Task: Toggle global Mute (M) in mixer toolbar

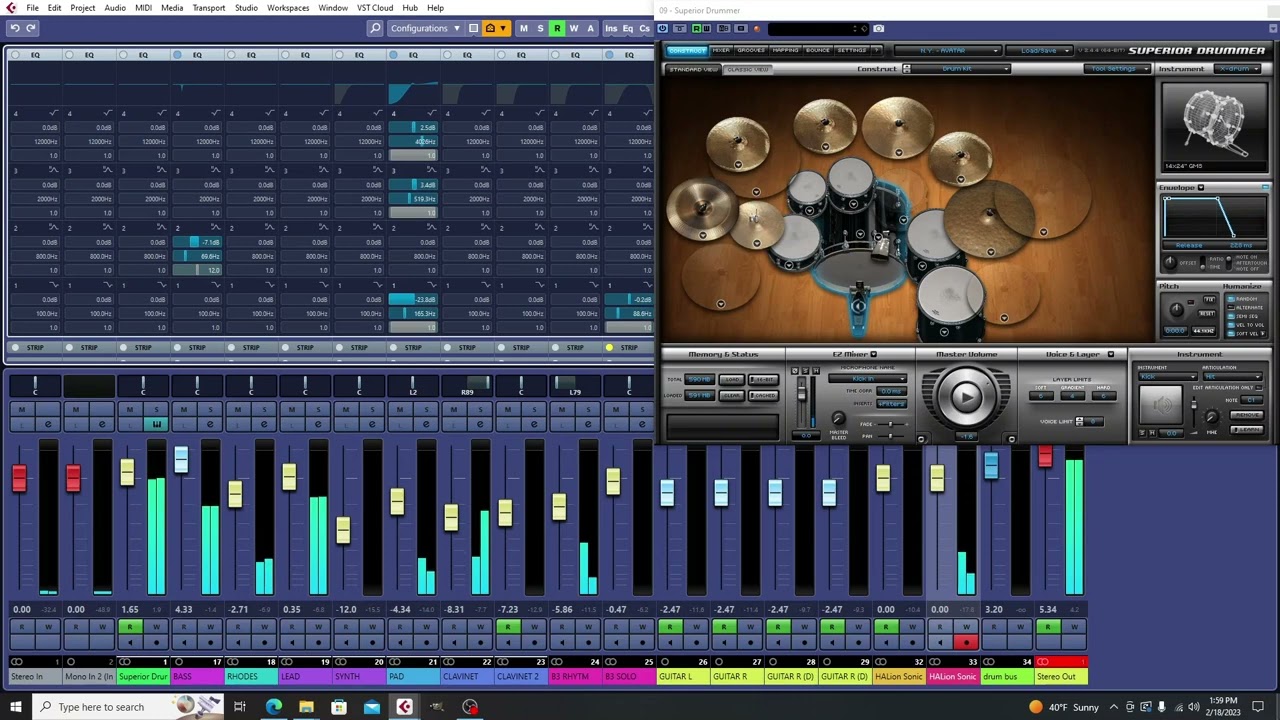Action: [x=523, y=28]
